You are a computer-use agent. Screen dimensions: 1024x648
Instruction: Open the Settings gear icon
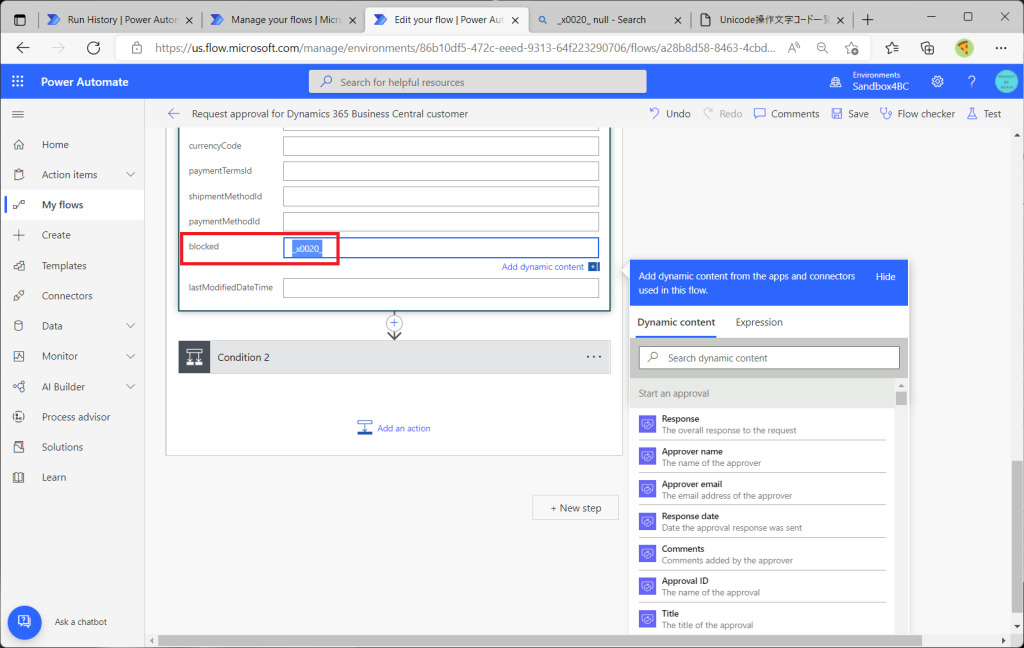click(x=937, y=82)
